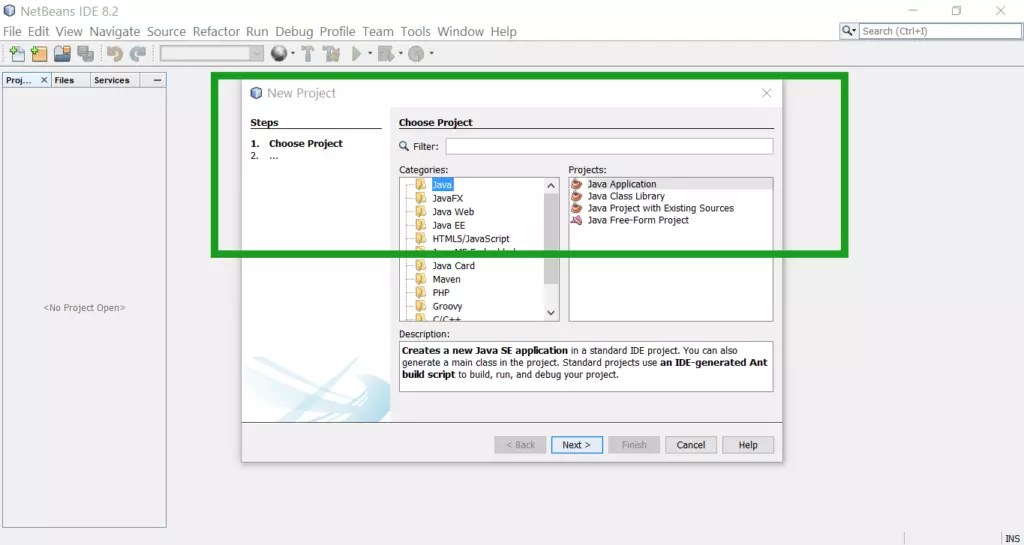Image resolution: width=1024 pixels, height=545 pixels.
Task: Click the folder icon beside Groovy
Action: click(x=421, y=306)
